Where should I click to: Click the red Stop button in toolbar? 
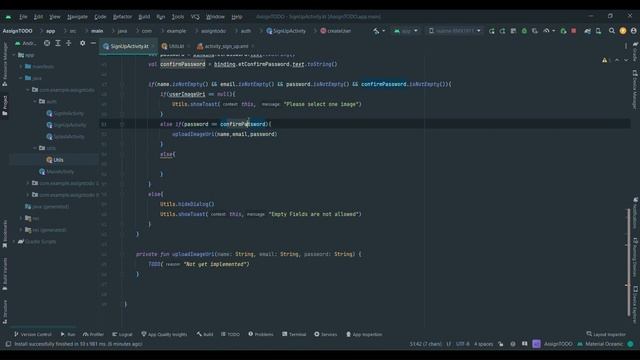pos(573,31)
